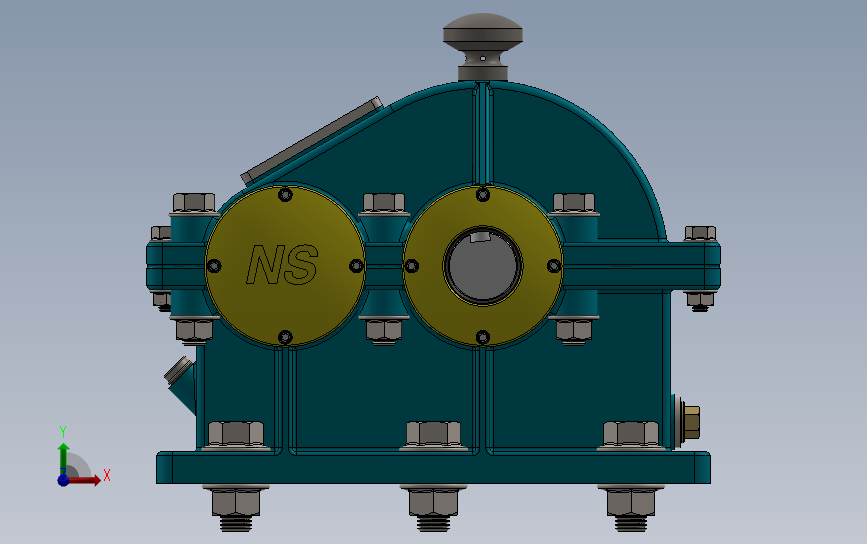
Task: Select the yellow NS bearing cover
Action: [285, 266]
